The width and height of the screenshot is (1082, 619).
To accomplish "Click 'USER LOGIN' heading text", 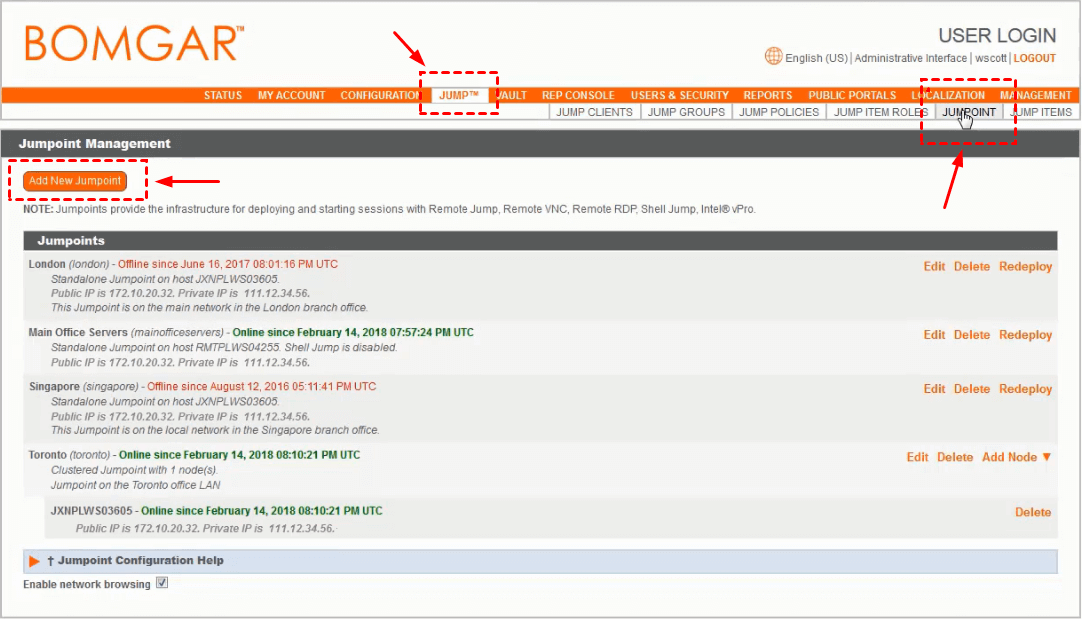I will [997, 35].
